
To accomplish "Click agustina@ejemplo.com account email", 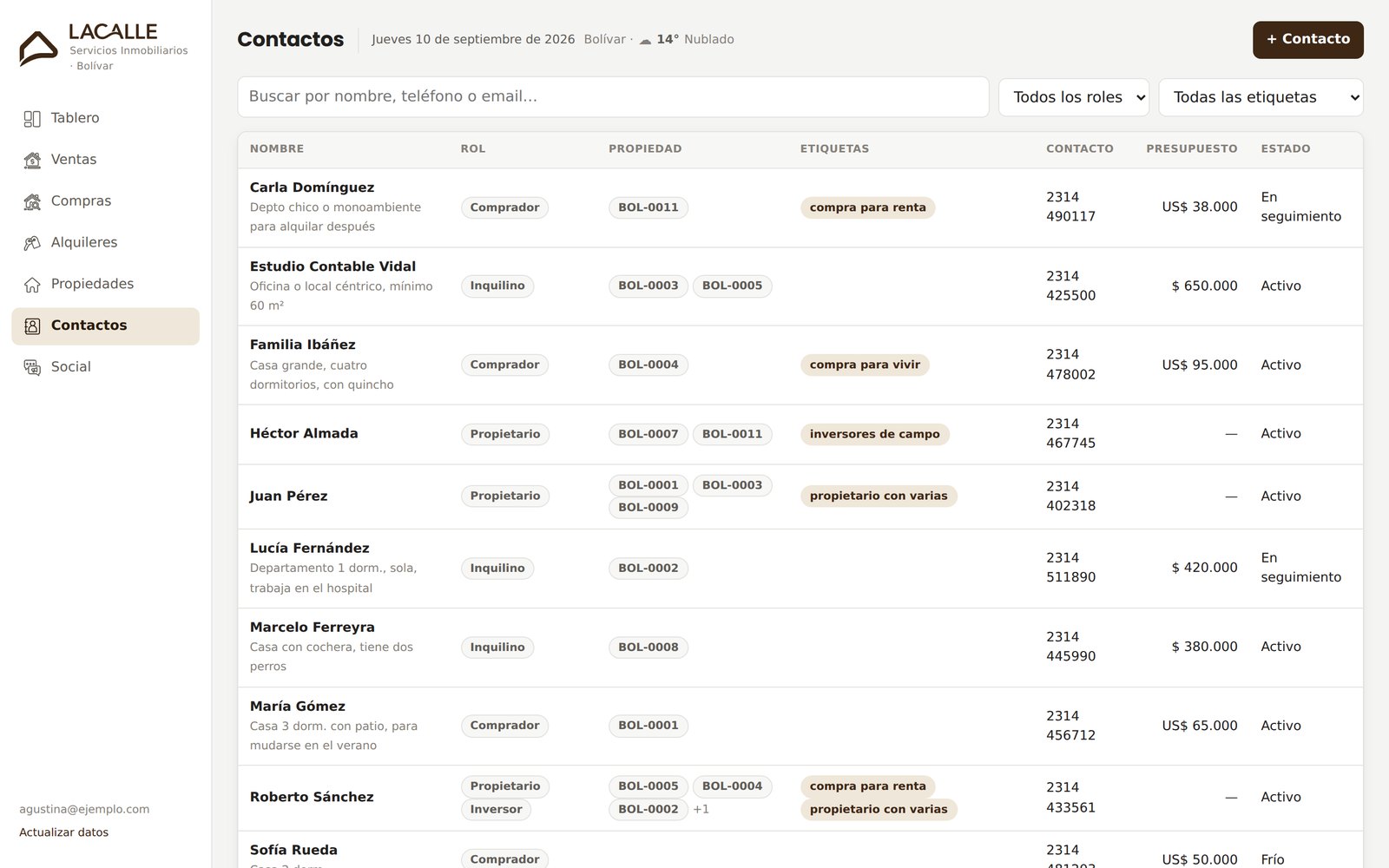I will [x=84, y=809].
